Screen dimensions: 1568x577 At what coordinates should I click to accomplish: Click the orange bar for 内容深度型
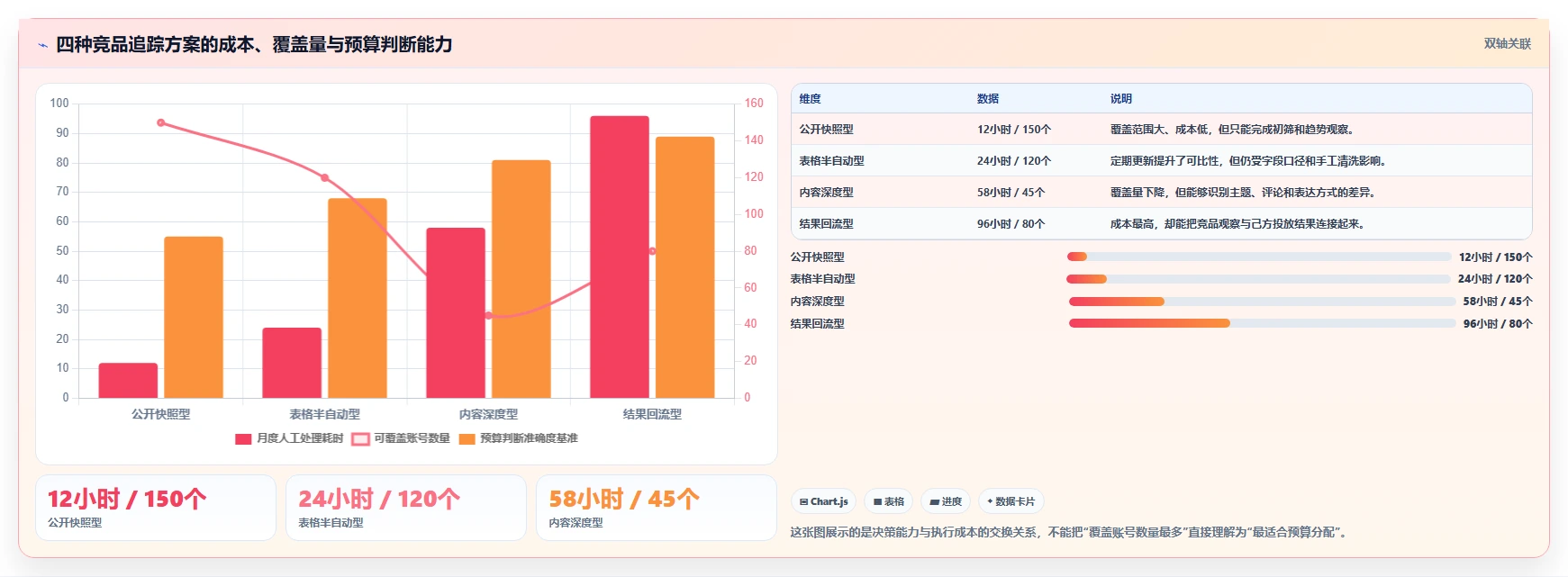521,279
